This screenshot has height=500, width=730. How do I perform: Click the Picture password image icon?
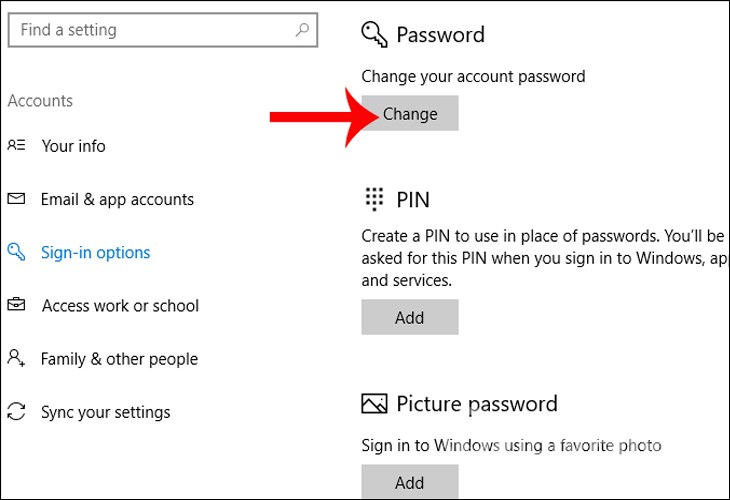pos(374,404)
